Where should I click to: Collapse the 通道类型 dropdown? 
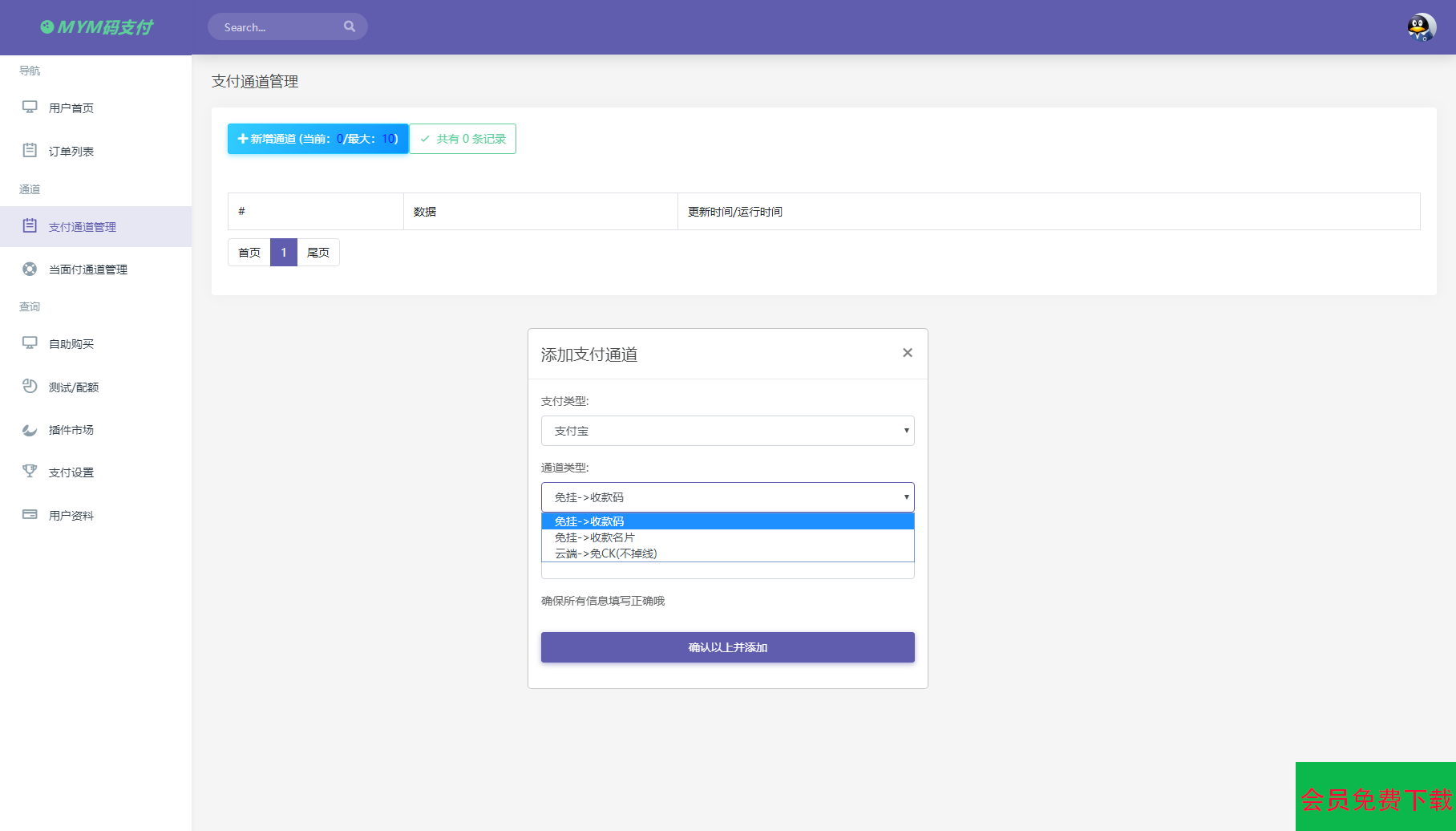pyautogui.click(x=727, y=497)
